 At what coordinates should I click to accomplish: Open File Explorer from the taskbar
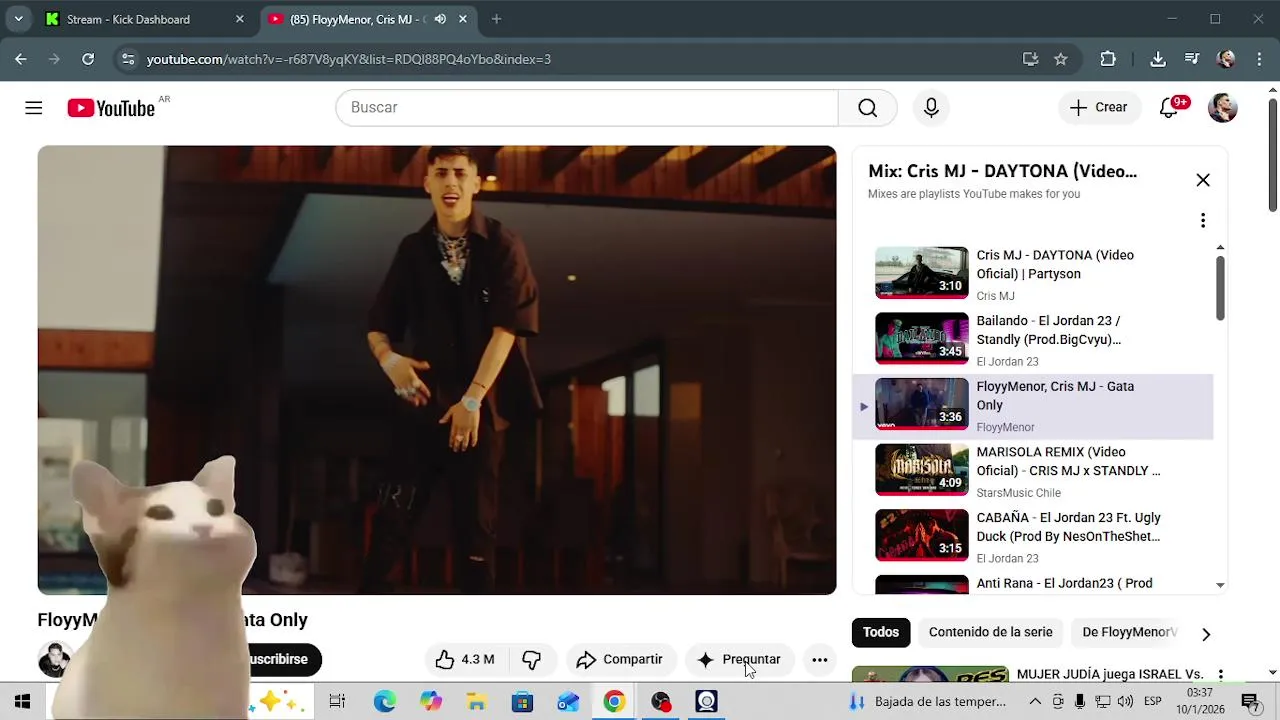(x=476, y=702)
